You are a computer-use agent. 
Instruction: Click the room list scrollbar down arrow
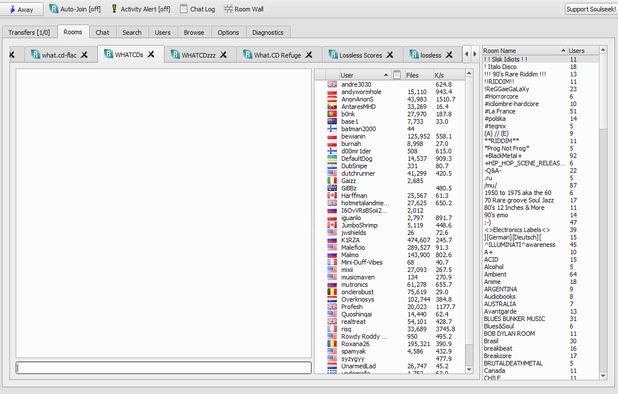pyautogui.click(x=603, y=376)
